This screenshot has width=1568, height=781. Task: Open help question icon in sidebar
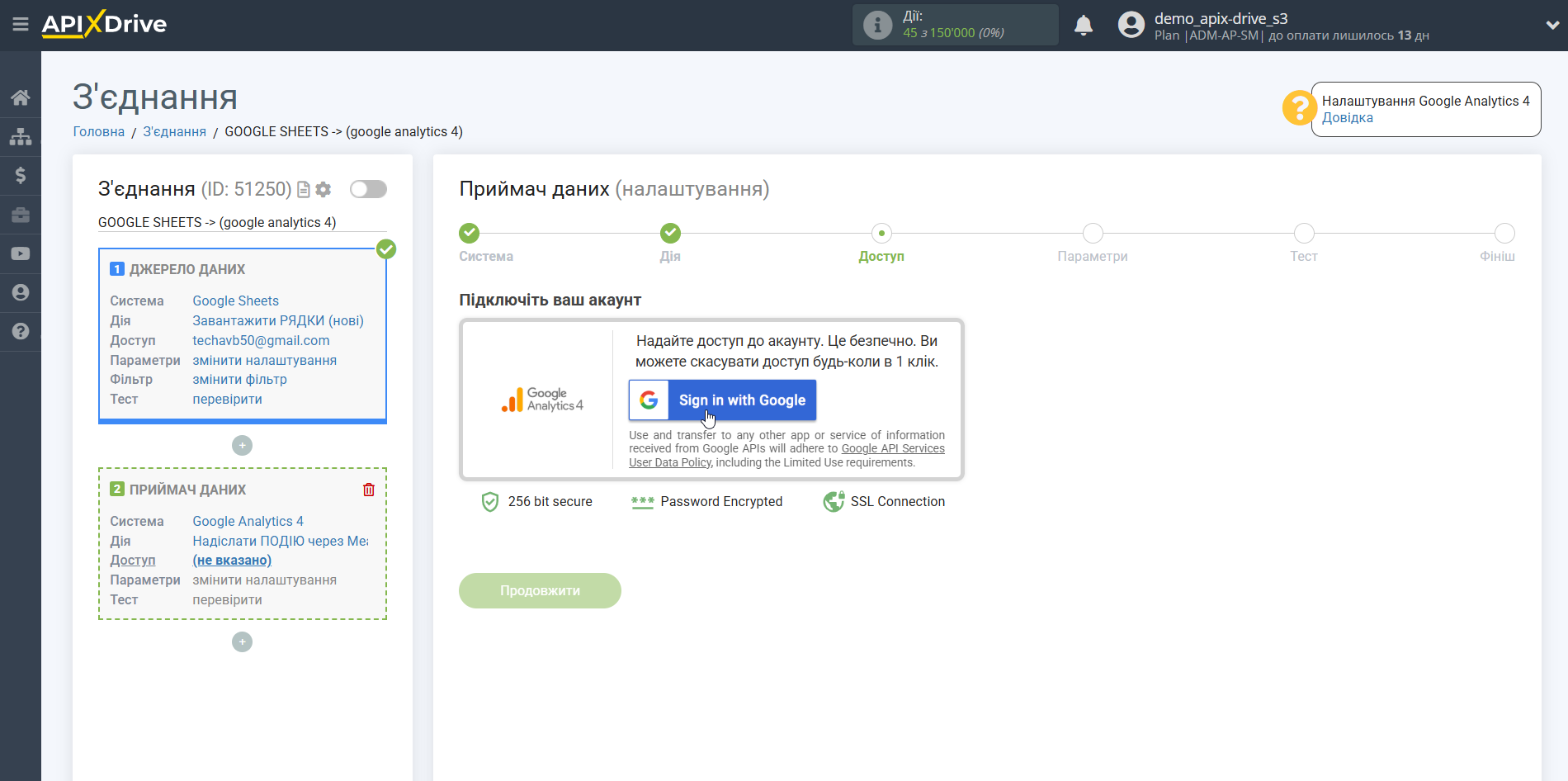click(21, 331)
